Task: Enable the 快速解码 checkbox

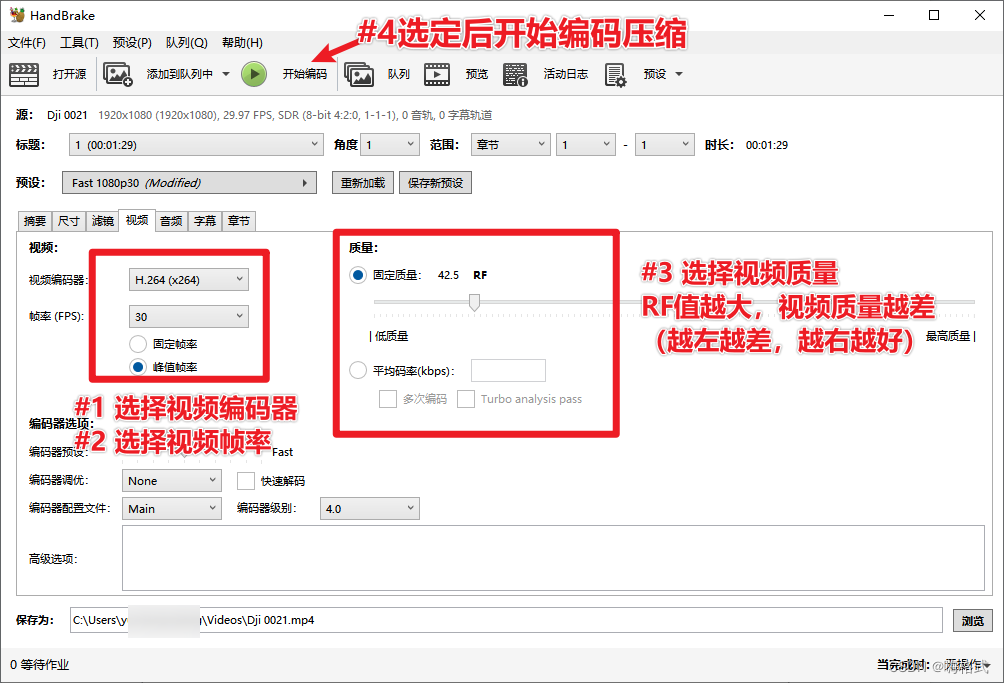Action: click(246, 481)
